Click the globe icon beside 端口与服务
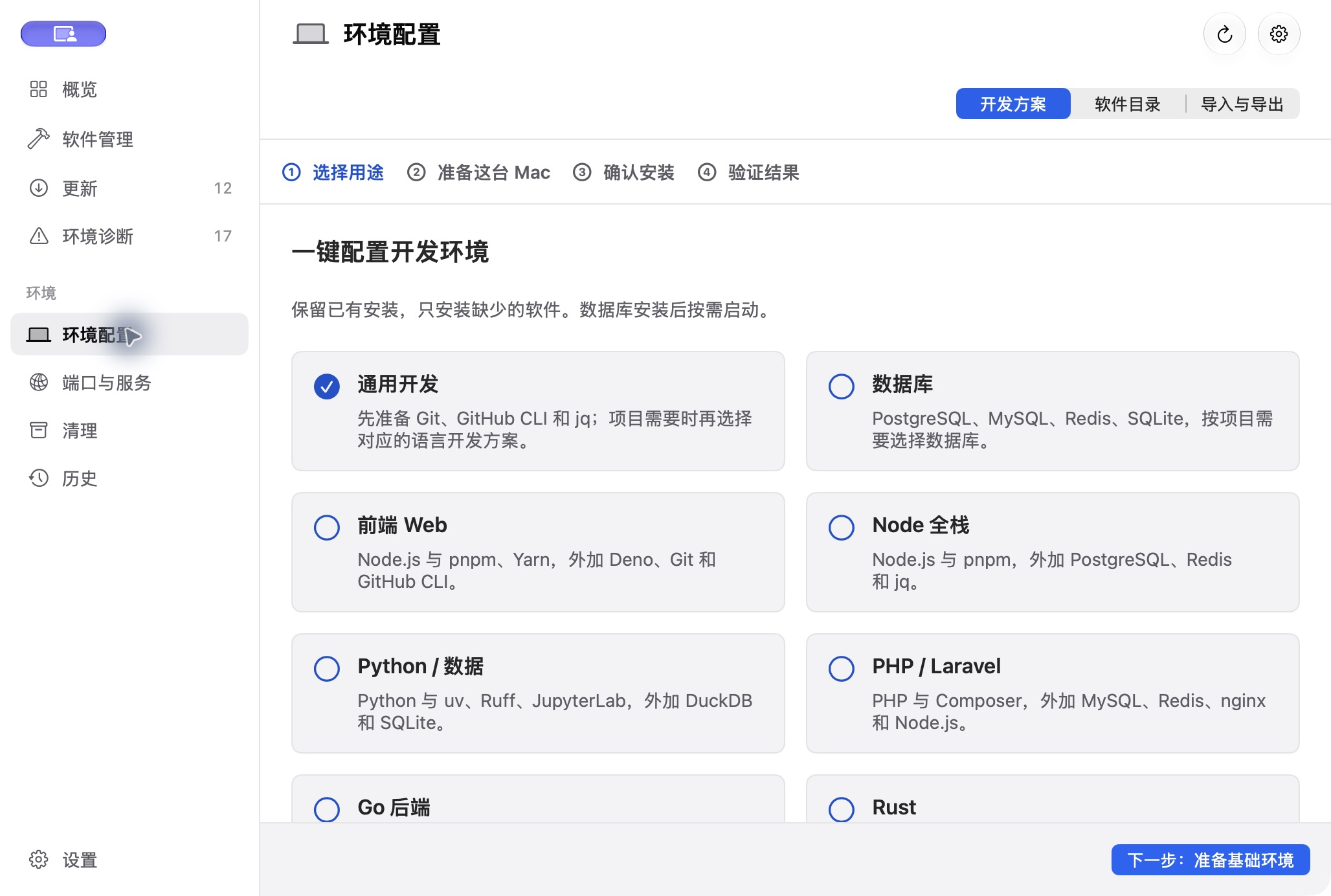This screenshot has height=896, width=1331. (x=39, y=382)
